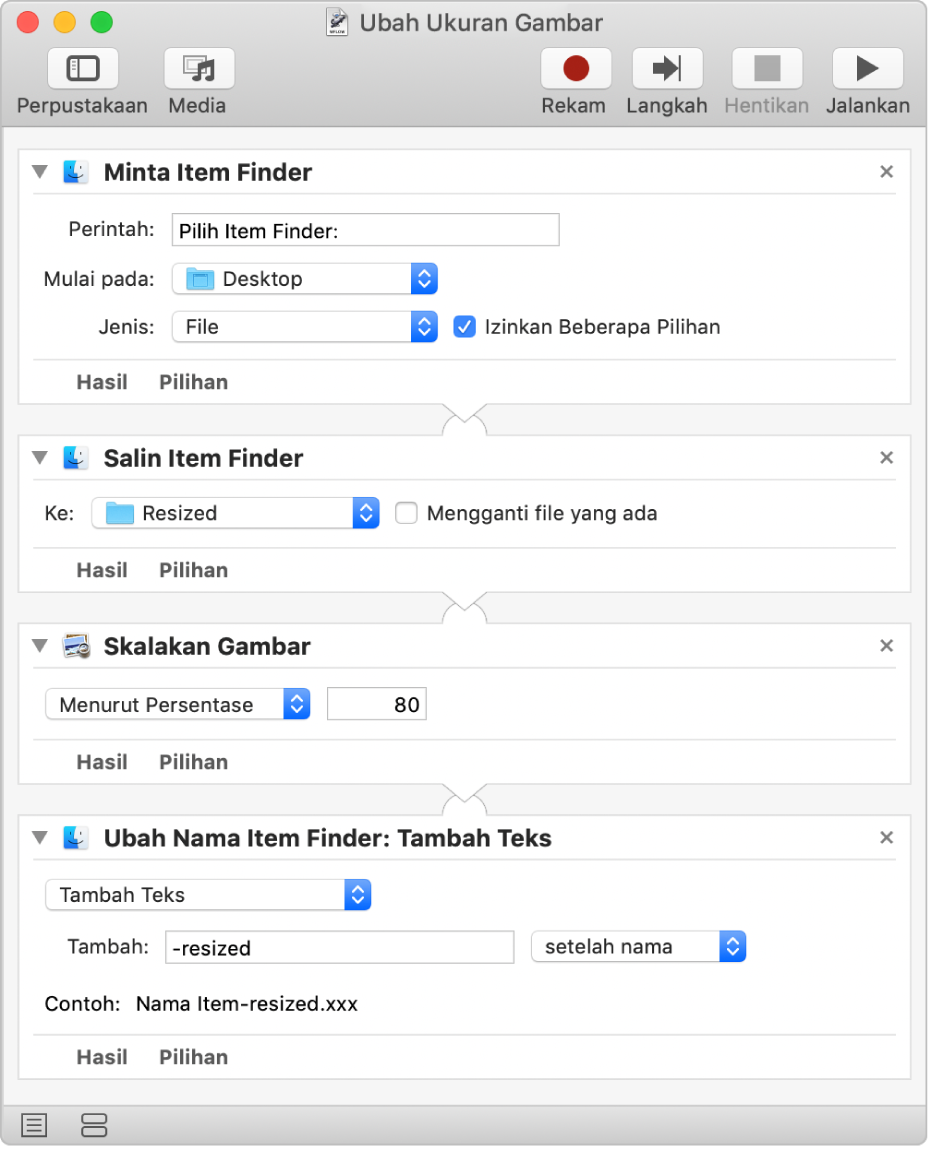The image size is (931, 1149).
Task: Enable the Mengganti file yang ada checkbox
Action: click(x=406, y=514)
